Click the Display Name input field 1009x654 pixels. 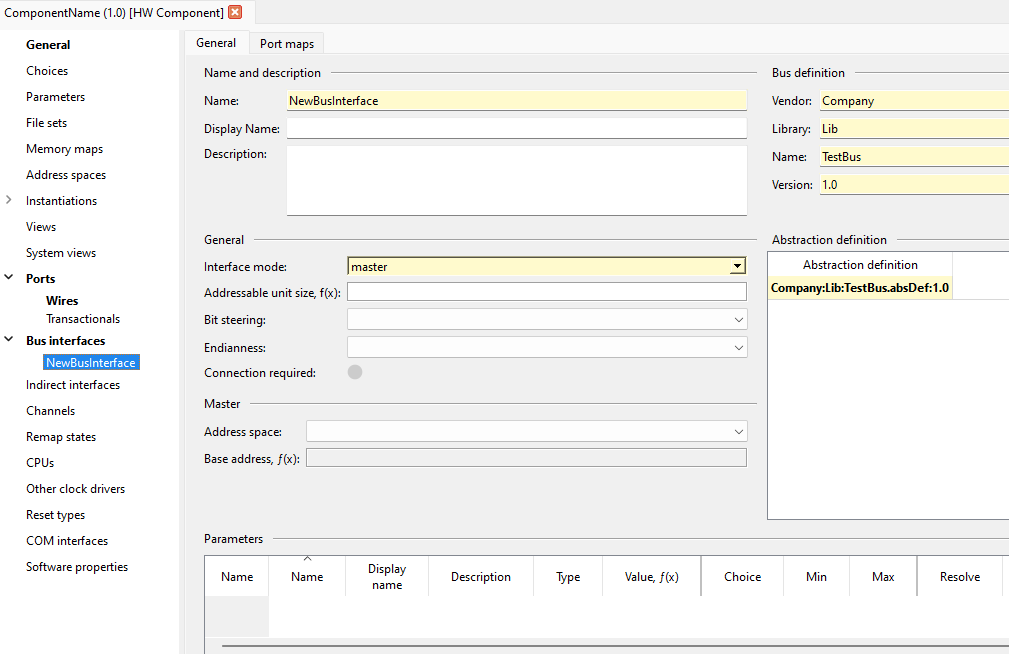click(517, 128)
